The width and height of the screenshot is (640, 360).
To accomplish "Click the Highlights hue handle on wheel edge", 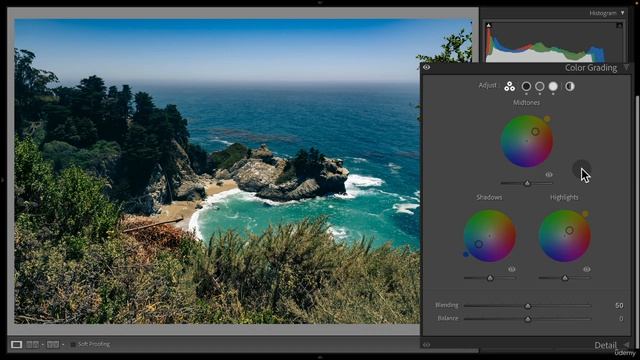I will [x=585, y=214].
